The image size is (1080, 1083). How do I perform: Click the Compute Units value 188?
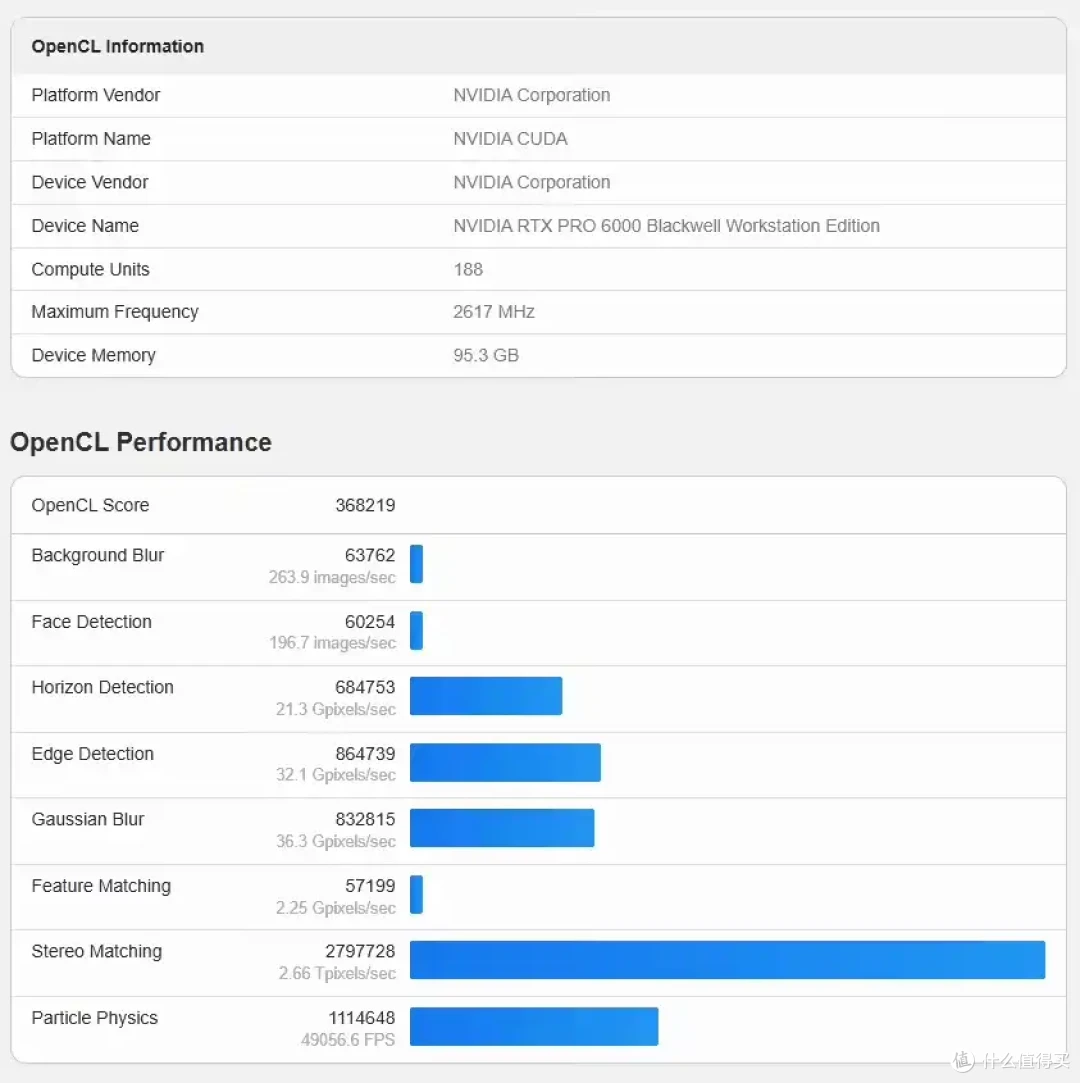(468, 269)
